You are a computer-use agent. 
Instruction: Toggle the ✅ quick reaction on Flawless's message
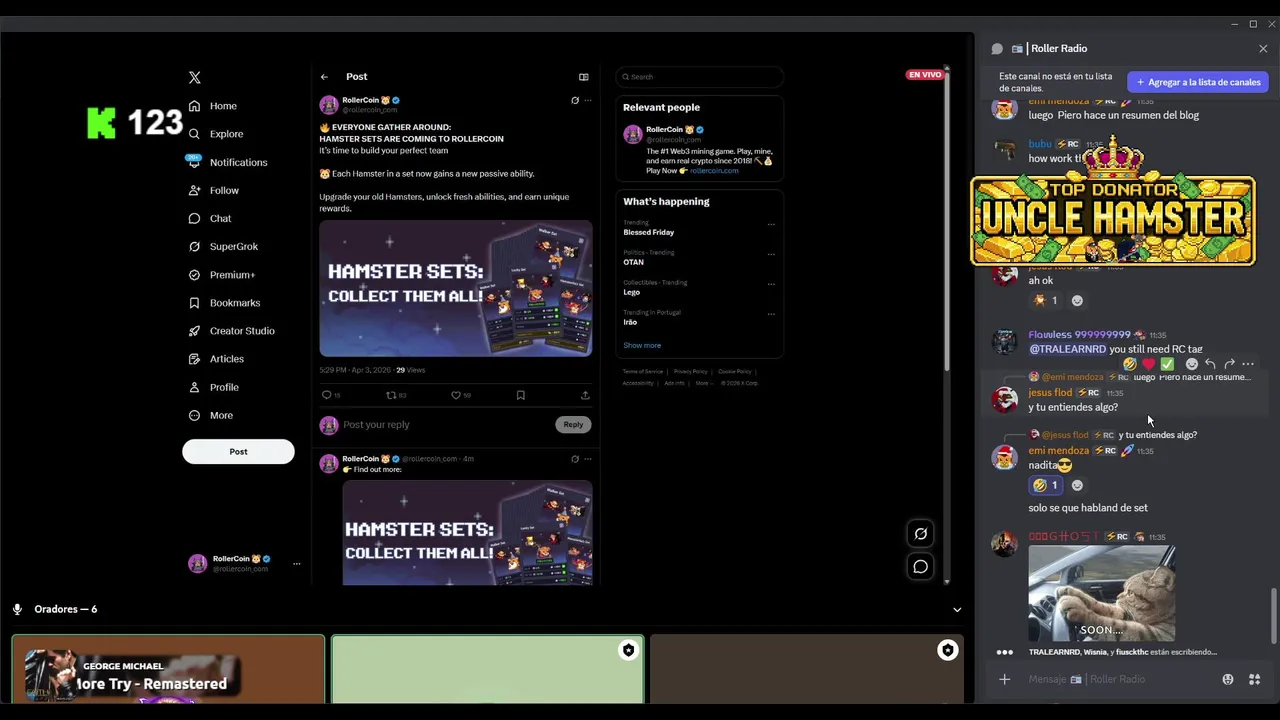pos(1167,365)
